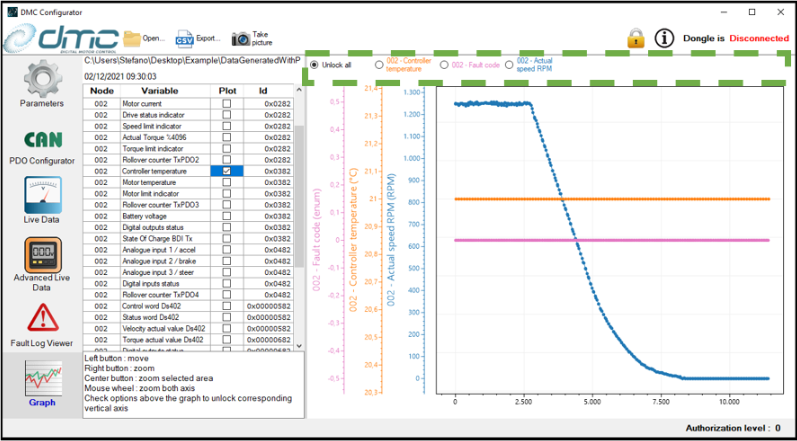Image resolution: width=797 pixels, height=441 pixels.
Task: Check the Battery voltage plot checkbox
Action: [x=227, y=216]
